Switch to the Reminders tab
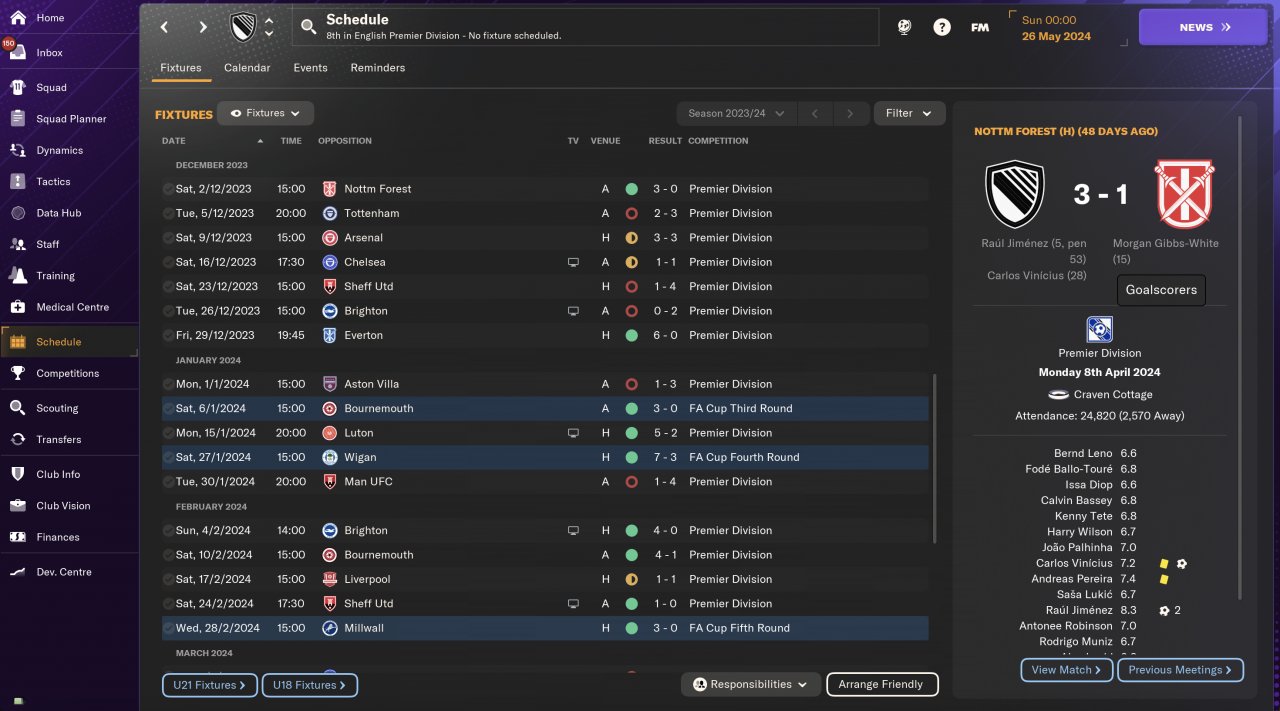Screen dimensions: 1280x711 click(378, 68)
